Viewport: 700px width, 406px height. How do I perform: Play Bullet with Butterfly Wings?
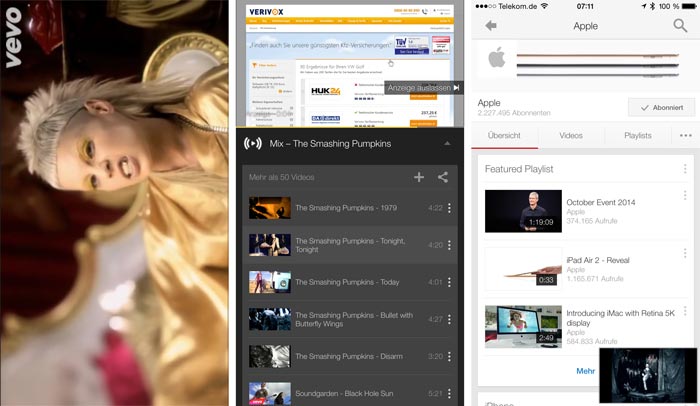[x=350, y=319]
